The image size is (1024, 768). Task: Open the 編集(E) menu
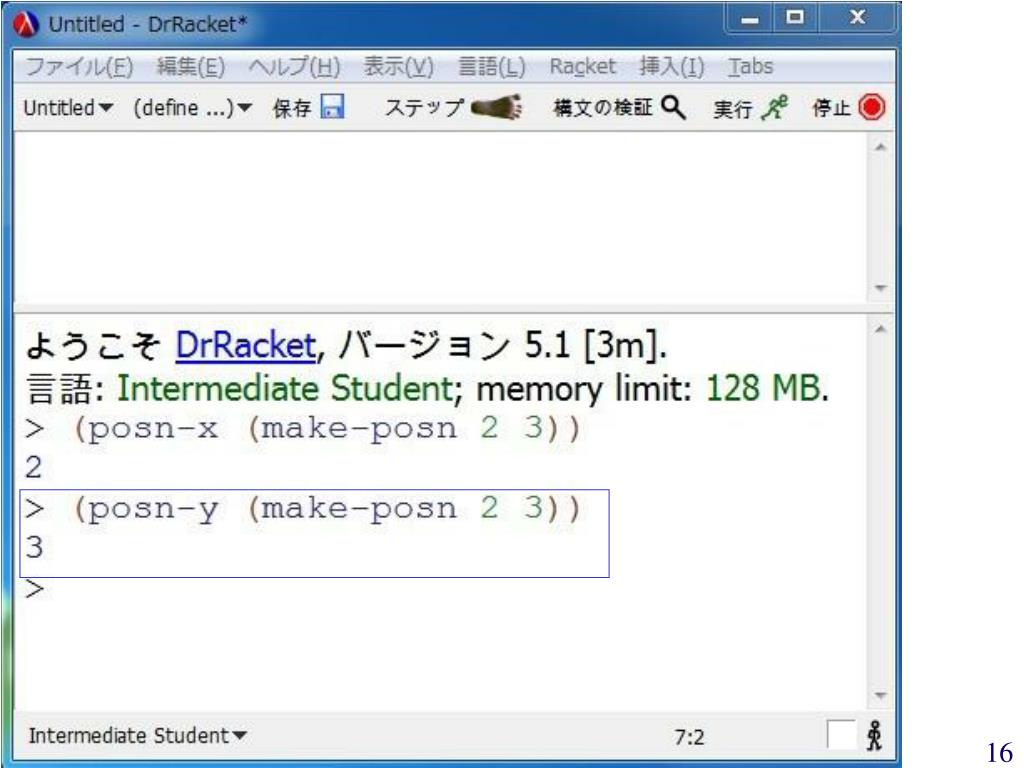pyautogui.click(x=191, y=67)
